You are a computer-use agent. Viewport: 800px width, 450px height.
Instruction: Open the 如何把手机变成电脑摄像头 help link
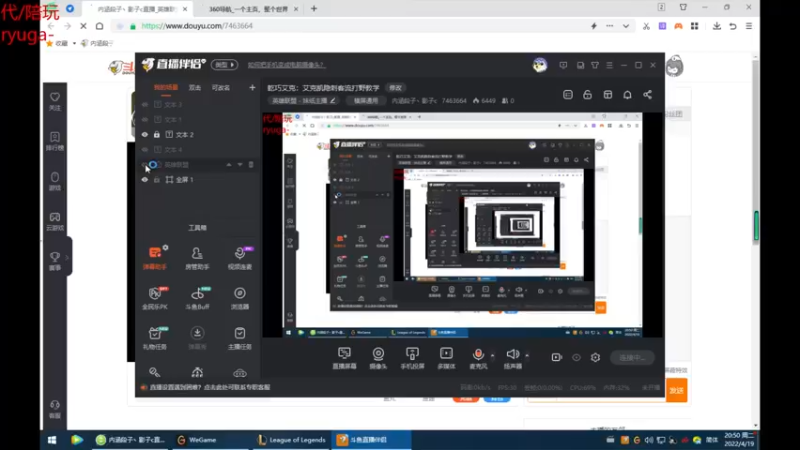point(286,65)
